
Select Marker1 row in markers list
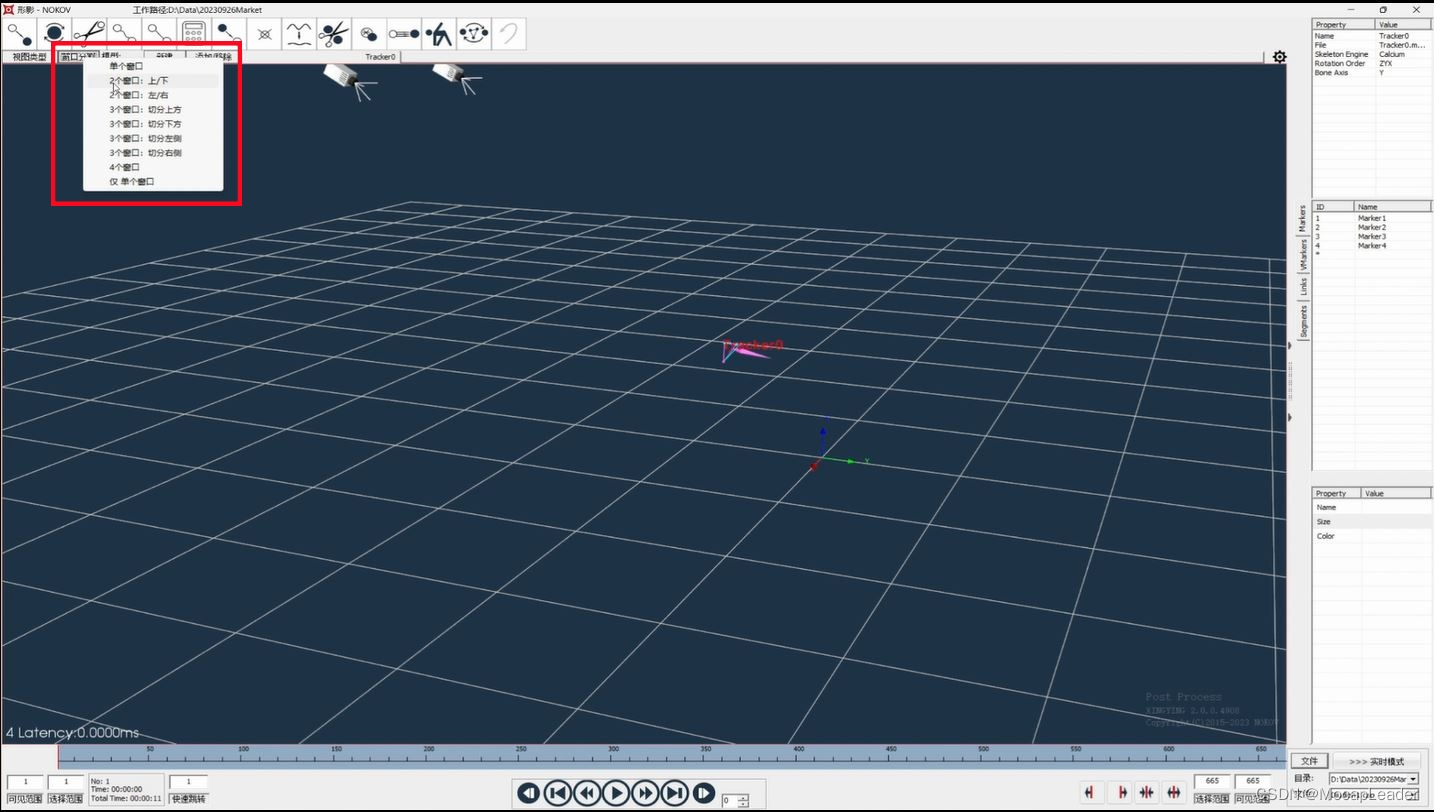[1372, 218]
